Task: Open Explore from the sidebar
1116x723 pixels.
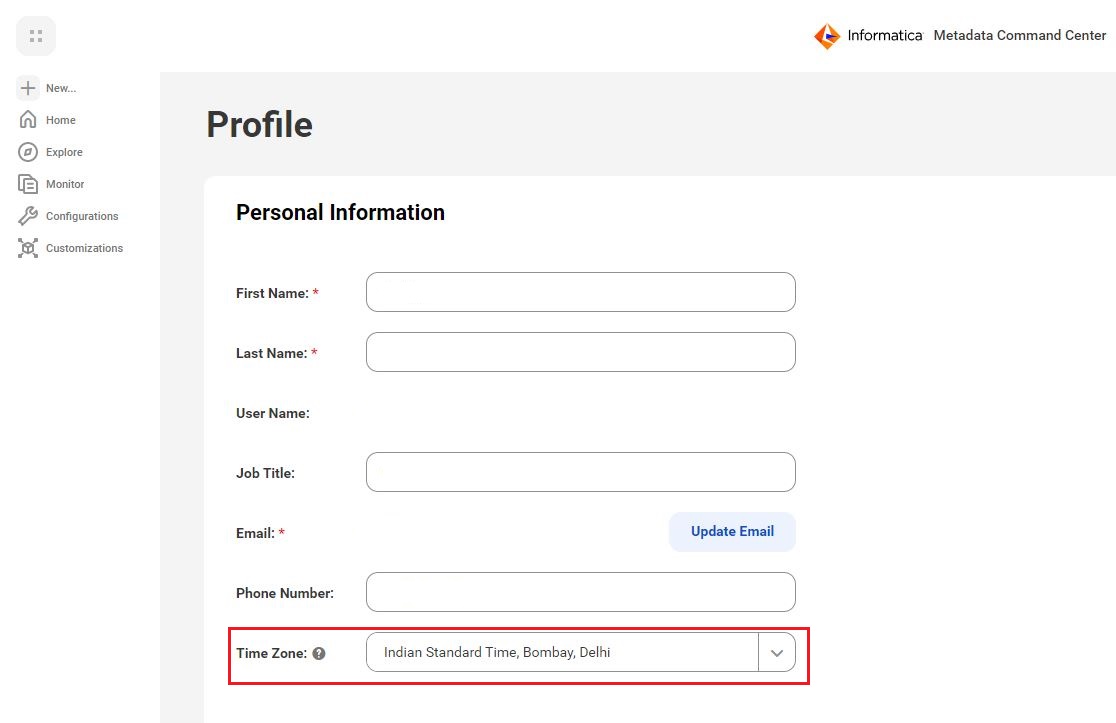Action: click(64, 152)
